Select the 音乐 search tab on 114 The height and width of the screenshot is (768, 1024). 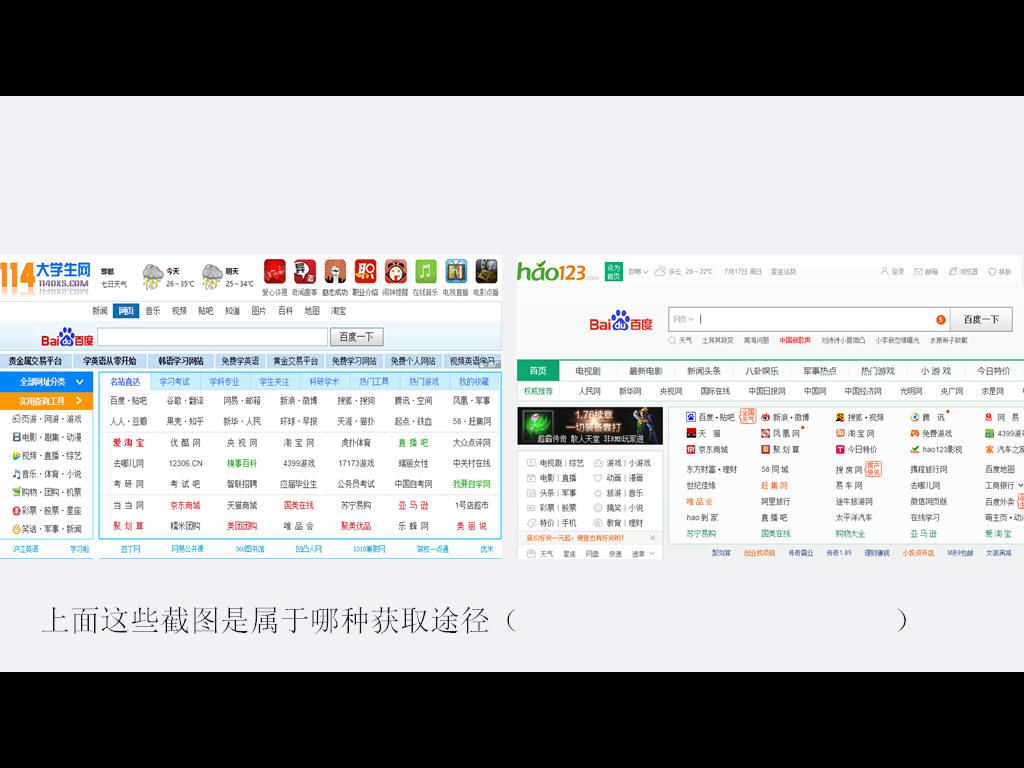pos(153,311)
